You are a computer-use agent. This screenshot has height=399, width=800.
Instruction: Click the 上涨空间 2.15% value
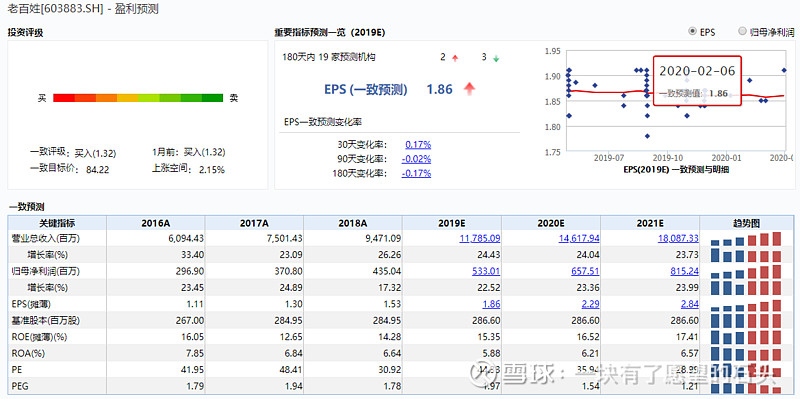coord(212,169)
